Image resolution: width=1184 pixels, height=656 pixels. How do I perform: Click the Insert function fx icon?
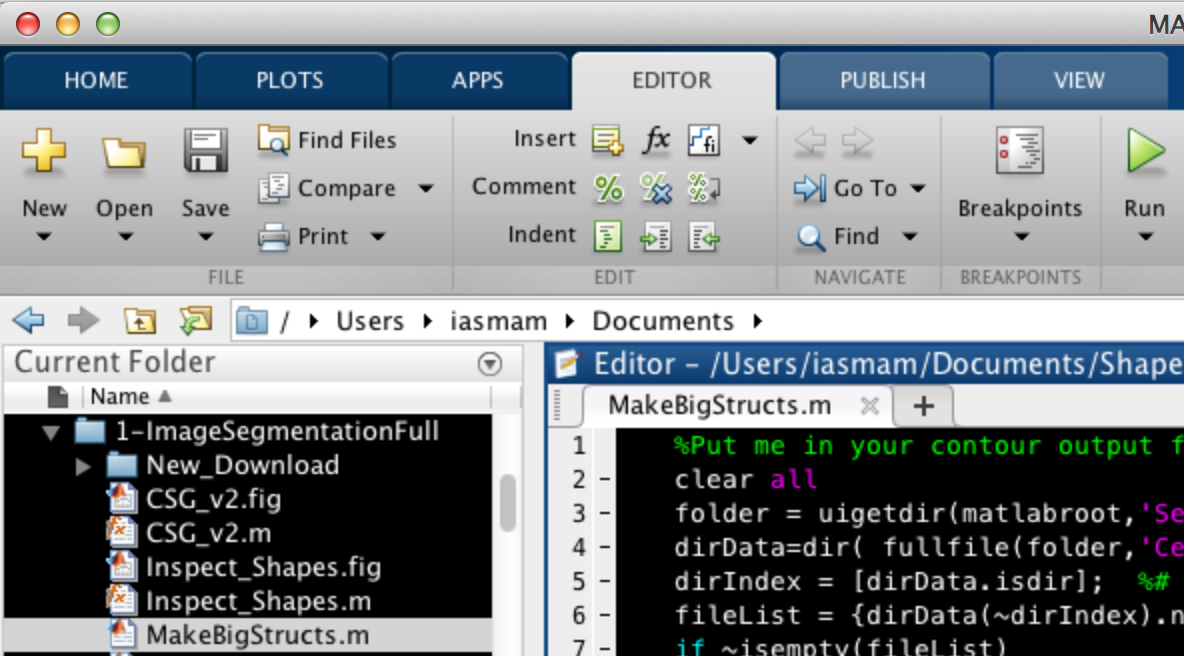point(655,140)
